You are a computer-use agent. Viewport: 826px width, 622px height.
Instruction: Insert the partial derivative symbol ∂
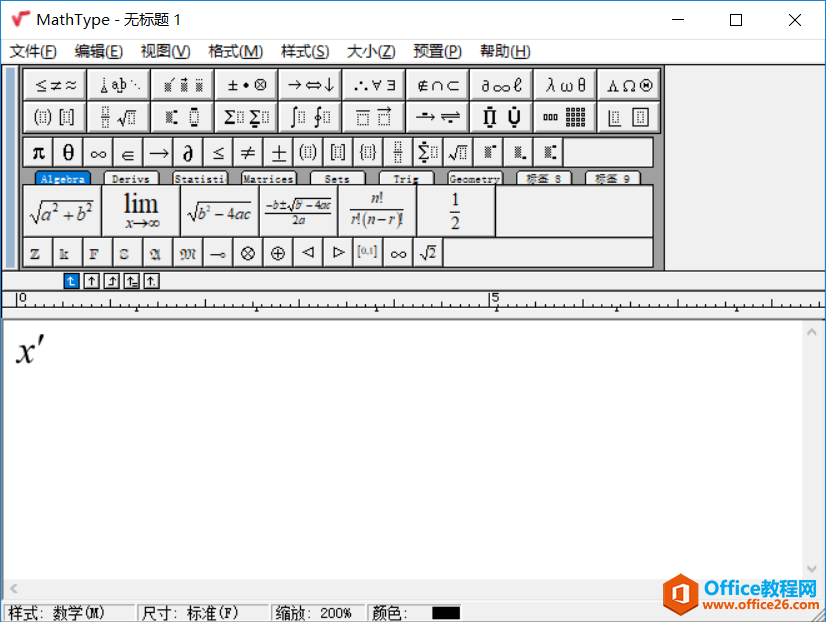point(188,152)
